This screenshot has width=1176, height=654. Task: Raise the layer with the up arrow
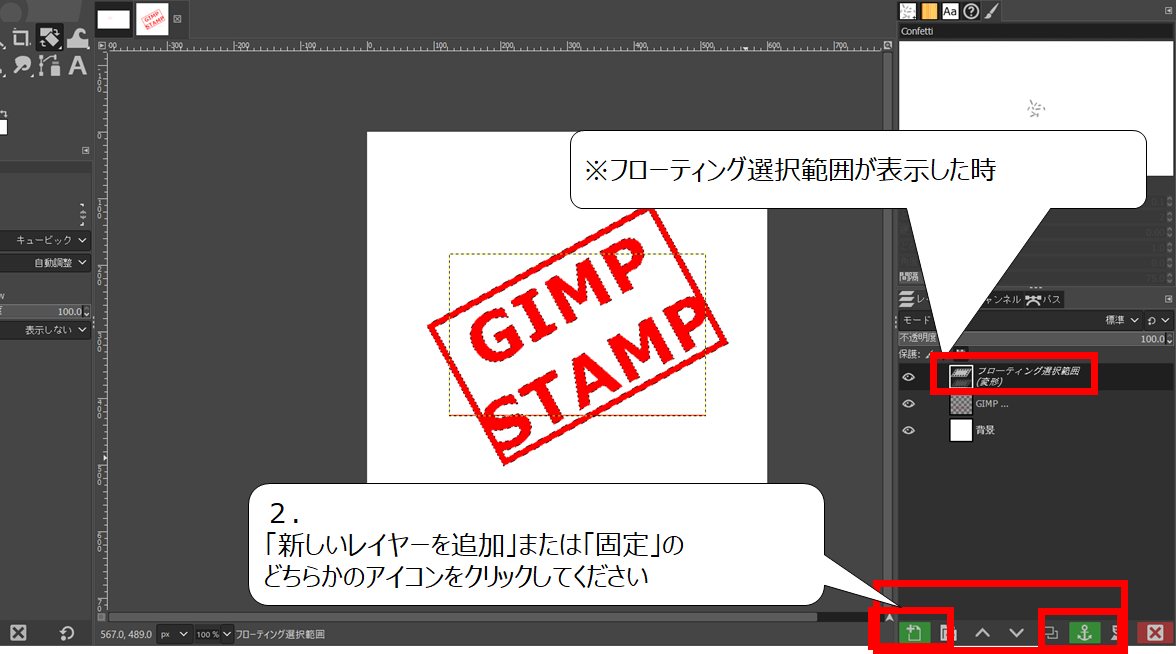tap(982, 633)
